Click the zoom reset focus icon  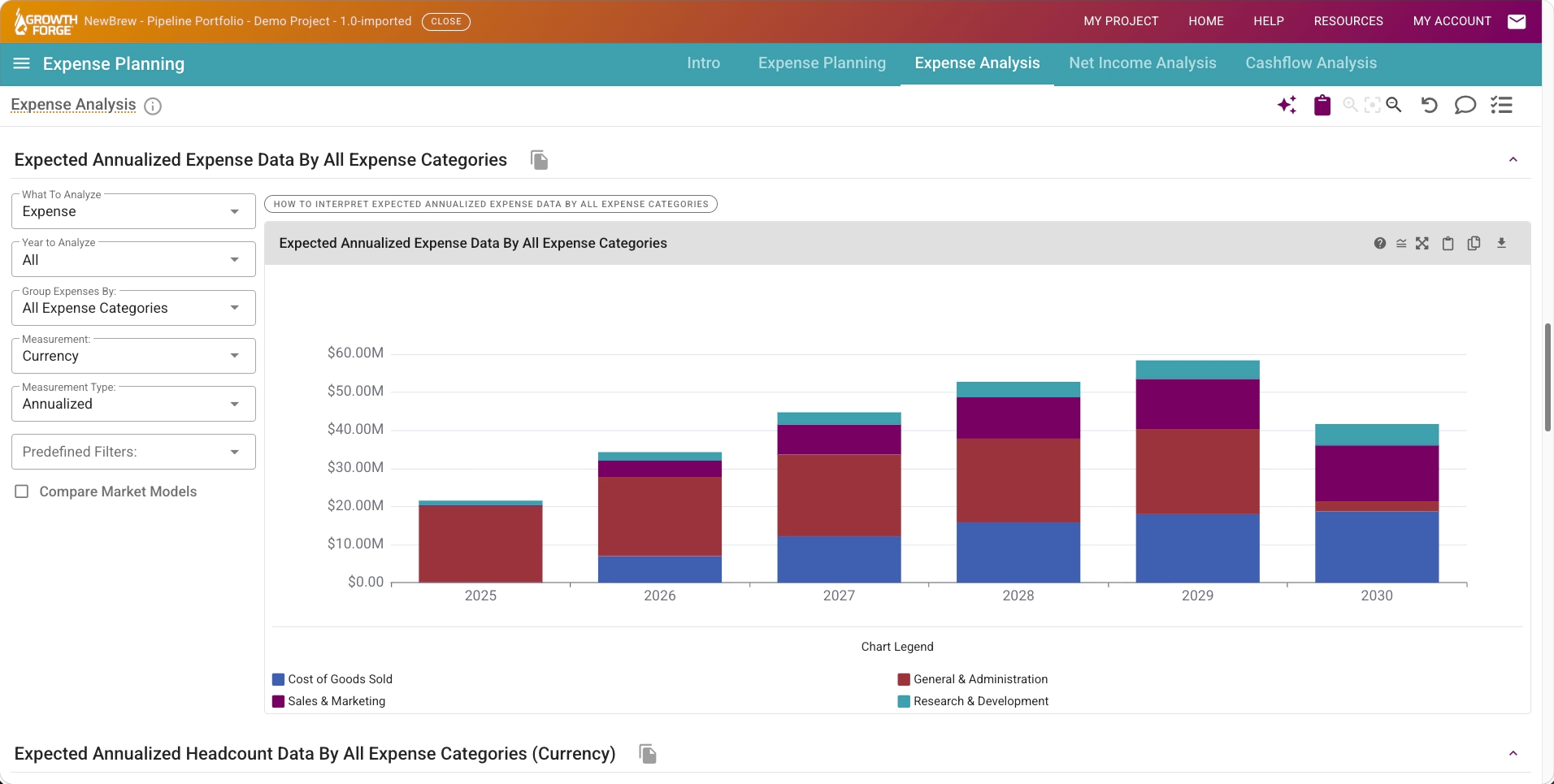pos(1372,105)
